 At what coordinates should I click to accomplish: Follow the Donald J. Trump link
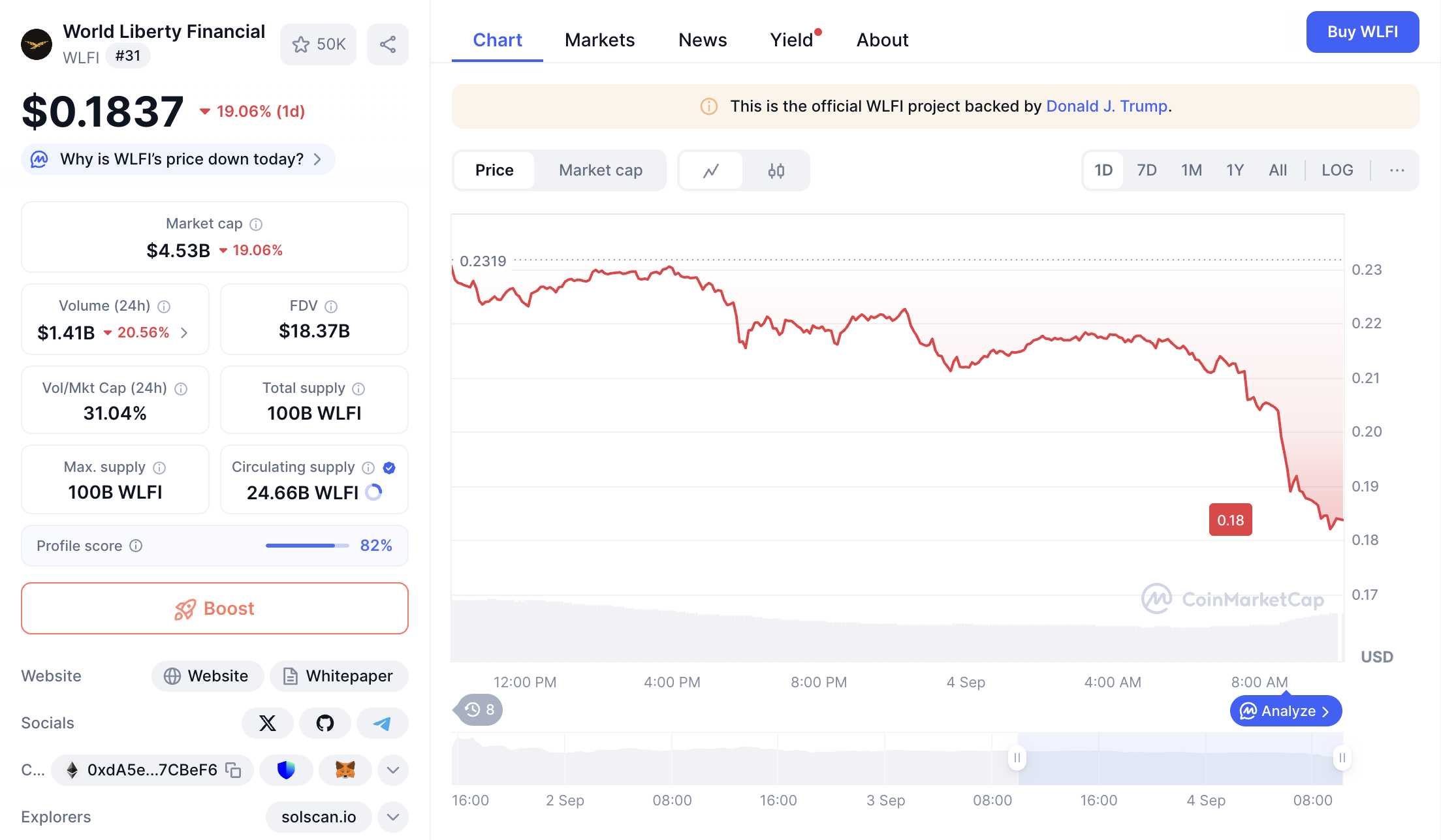click(1107, 106)
